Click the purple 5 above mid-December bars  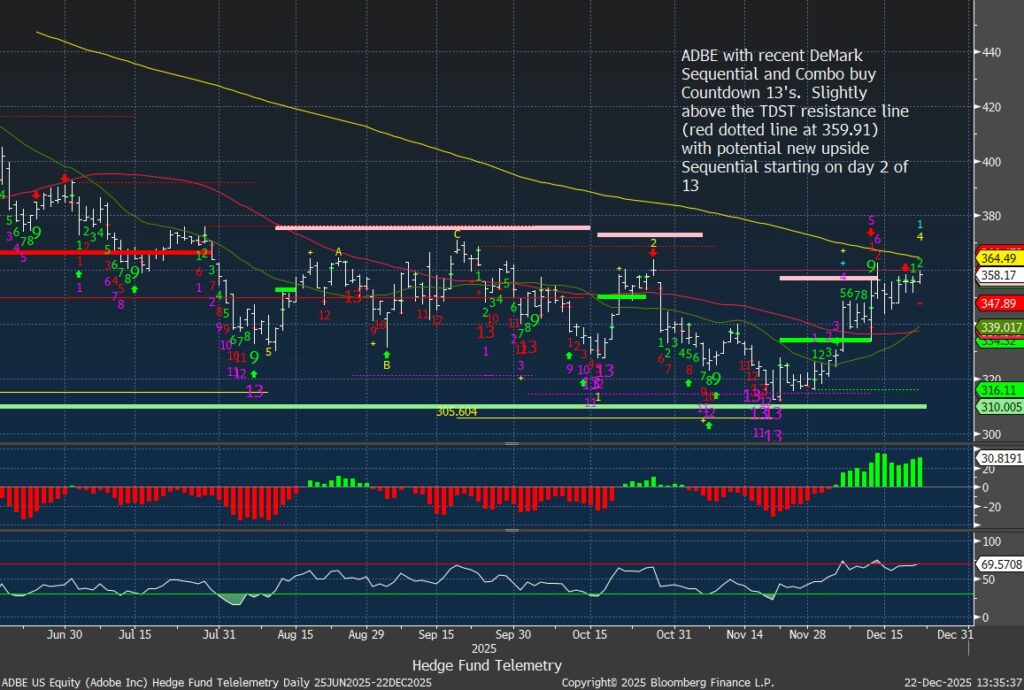click(871, 219)
